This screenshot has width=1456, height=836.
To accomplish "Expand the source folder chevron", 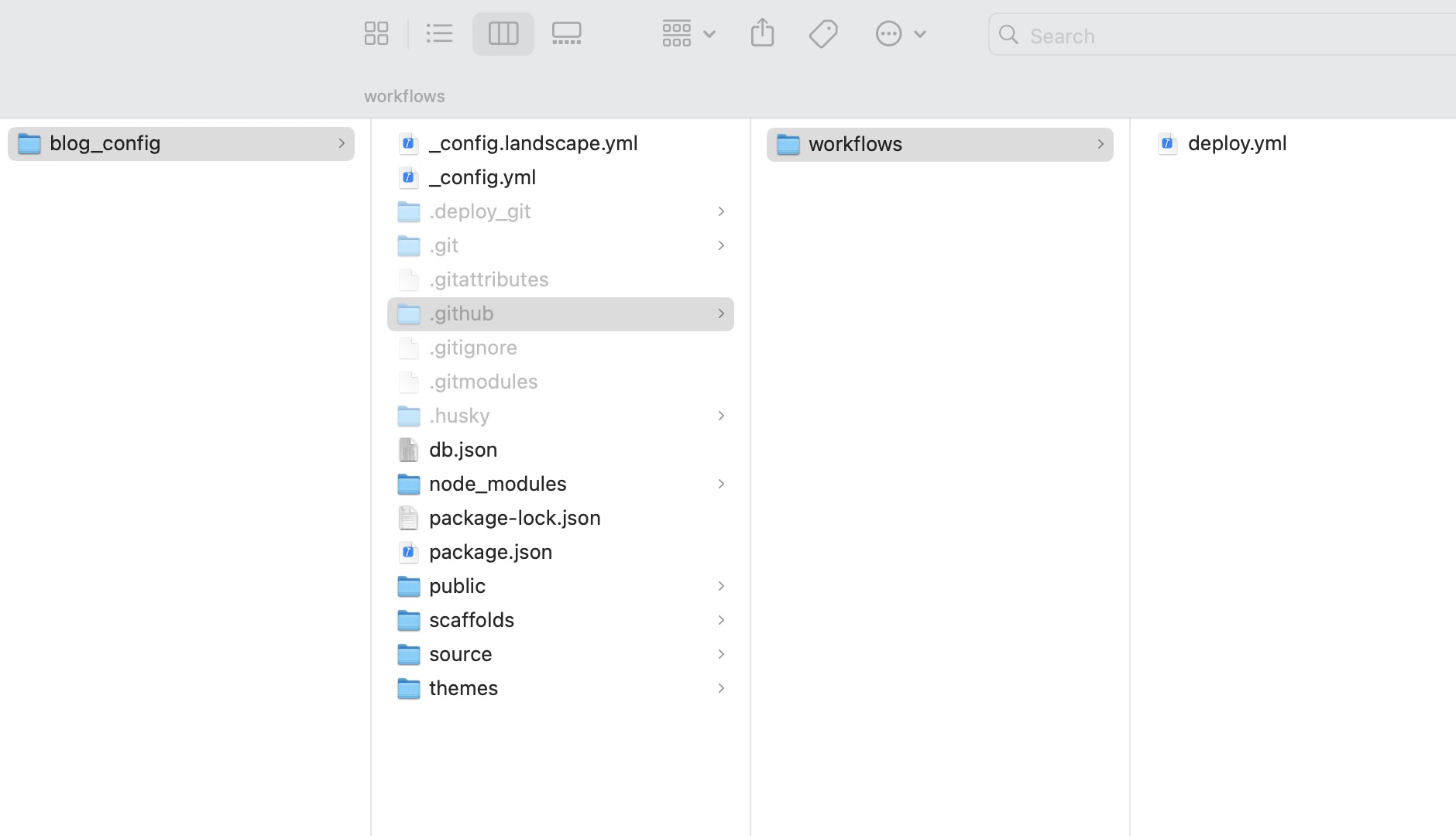I will pyautogui.click(x=721, y=654).
